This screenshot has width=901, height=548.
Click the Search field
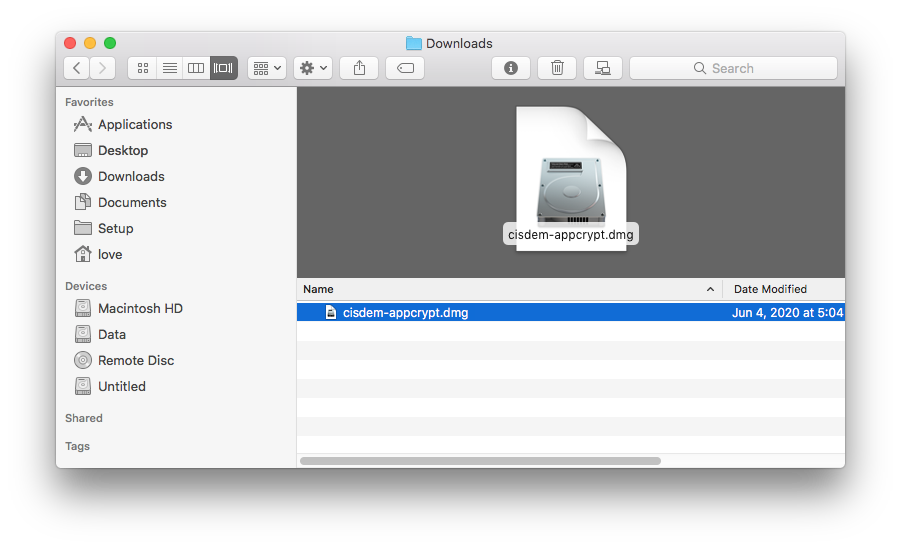click(x=733, y=68)
